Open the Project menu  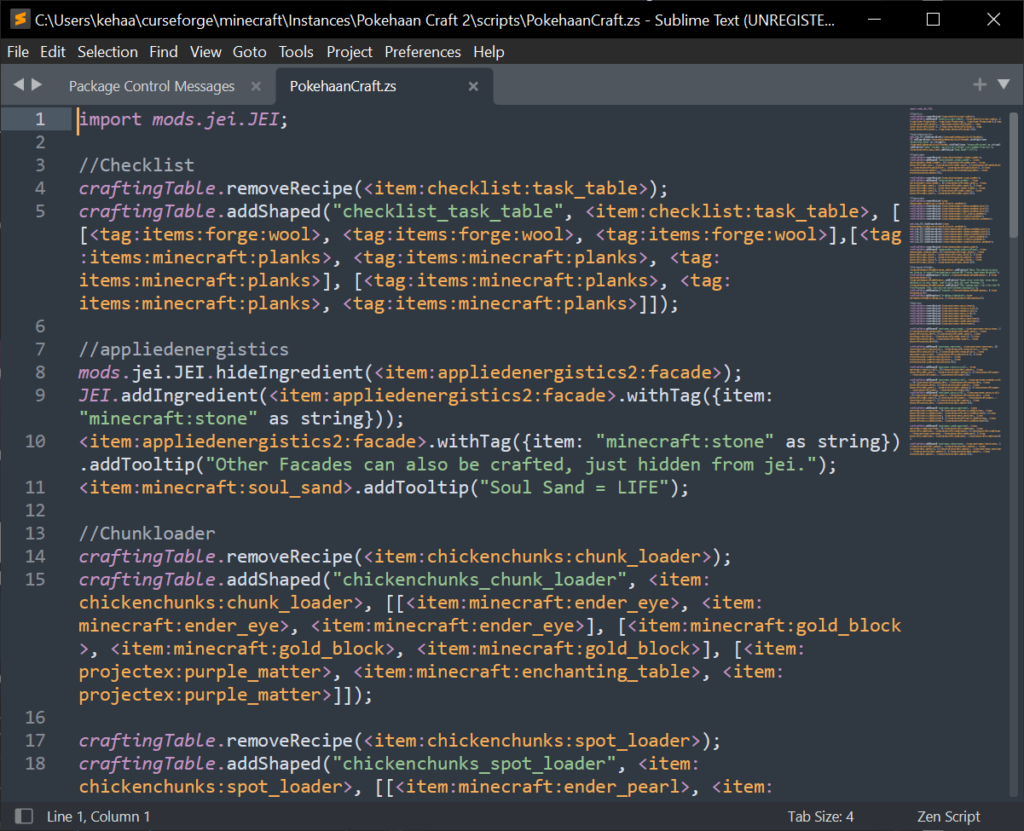[349, 52]
